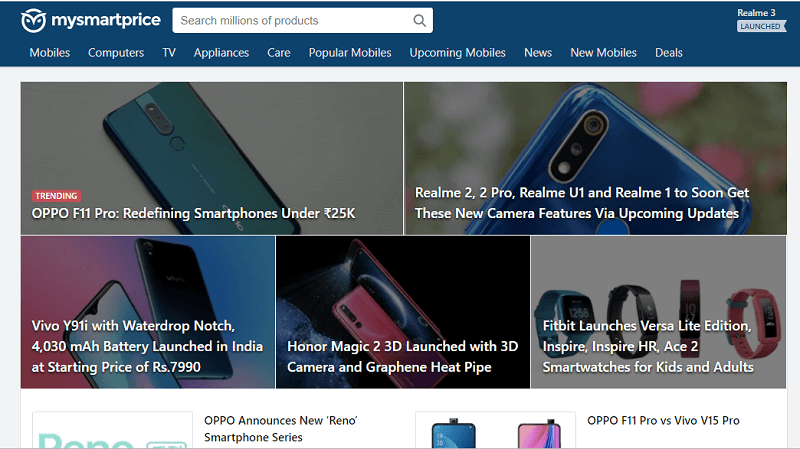The image size is (800, 449).
Task: Open Fitbit Versa Lite Edition article
Action: pos(647,346)
